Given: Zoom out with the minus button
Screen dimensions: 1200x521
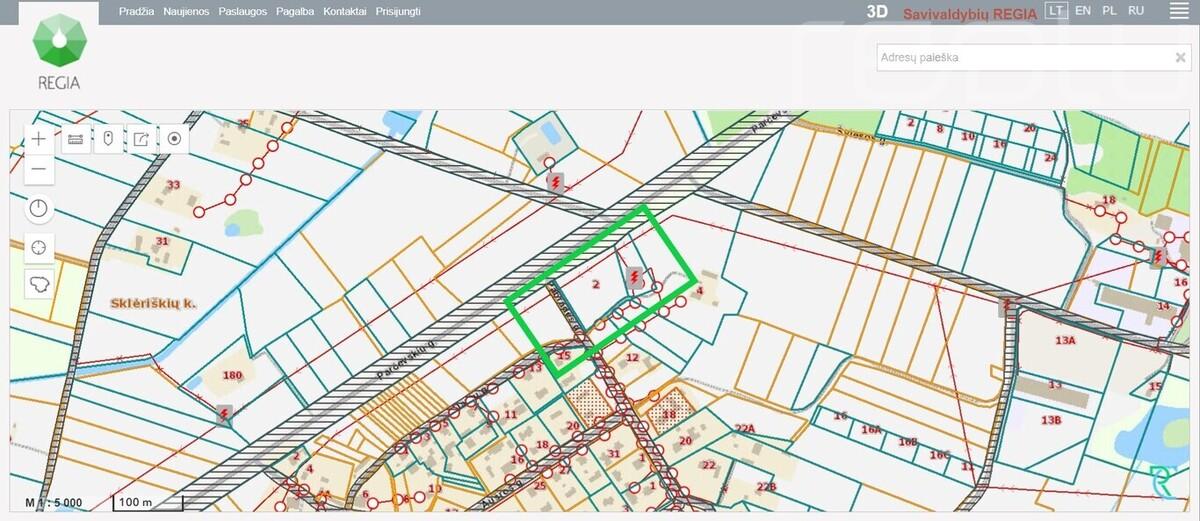Looking at the screenshot, I should (x=39, y=169).
